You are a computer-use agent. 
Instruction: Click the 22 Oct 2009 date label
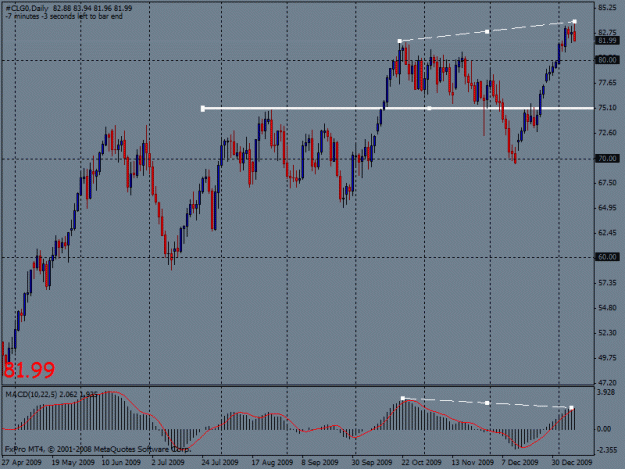[x=421, y=462]
